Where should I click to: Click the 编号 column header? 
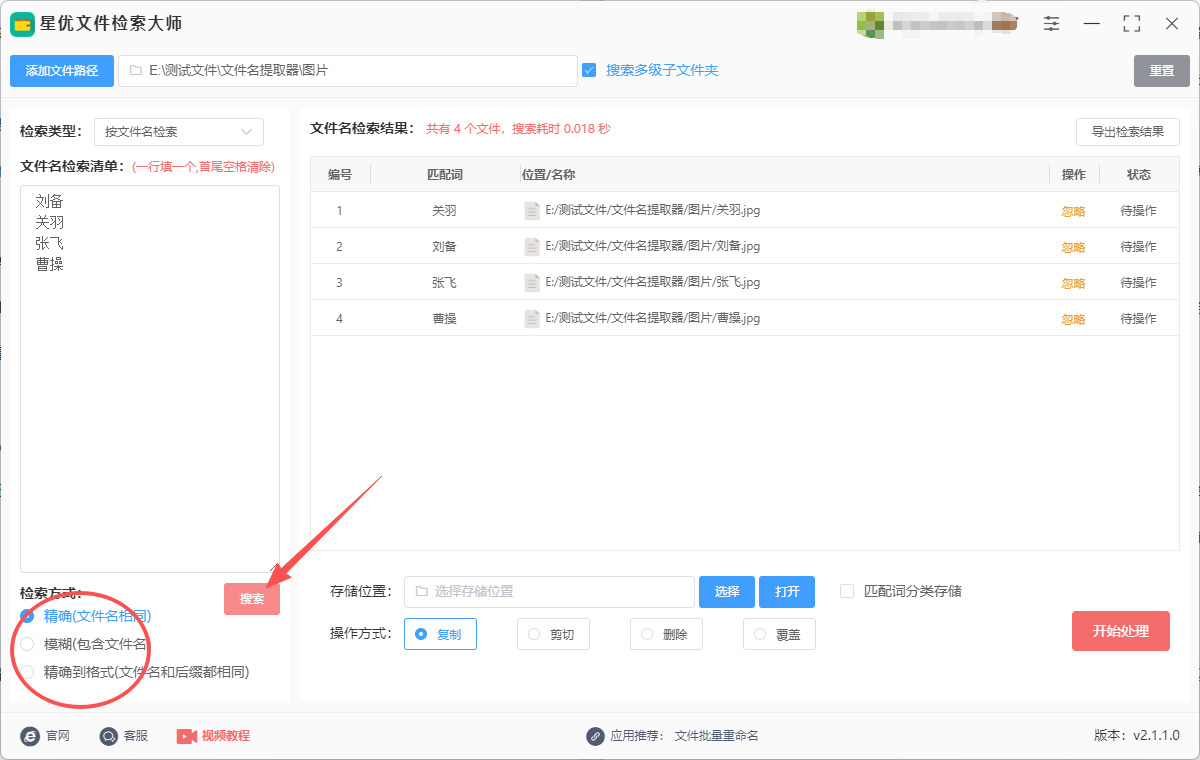[340, 174]
